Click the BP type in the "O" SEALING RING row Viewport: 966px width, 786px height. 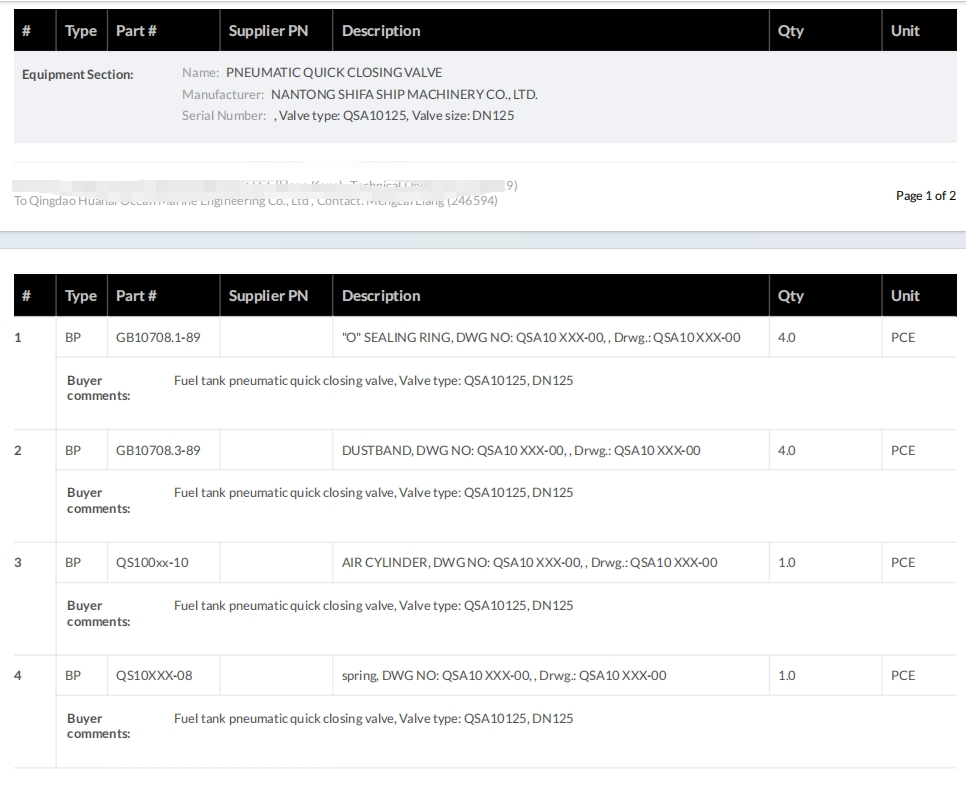pyautogui.click(x=73, y=337)
